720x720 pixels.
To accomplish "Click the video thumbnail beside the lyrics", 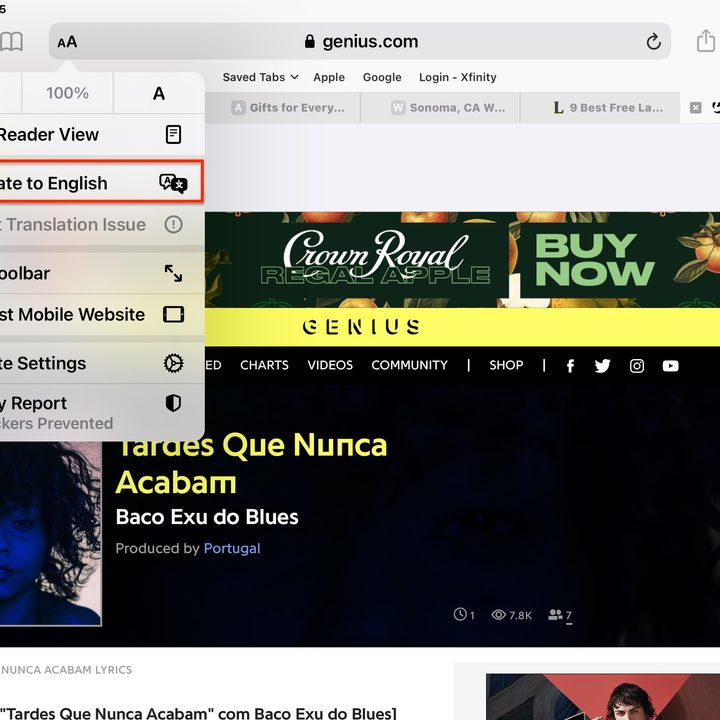I will tap(603, 697).
